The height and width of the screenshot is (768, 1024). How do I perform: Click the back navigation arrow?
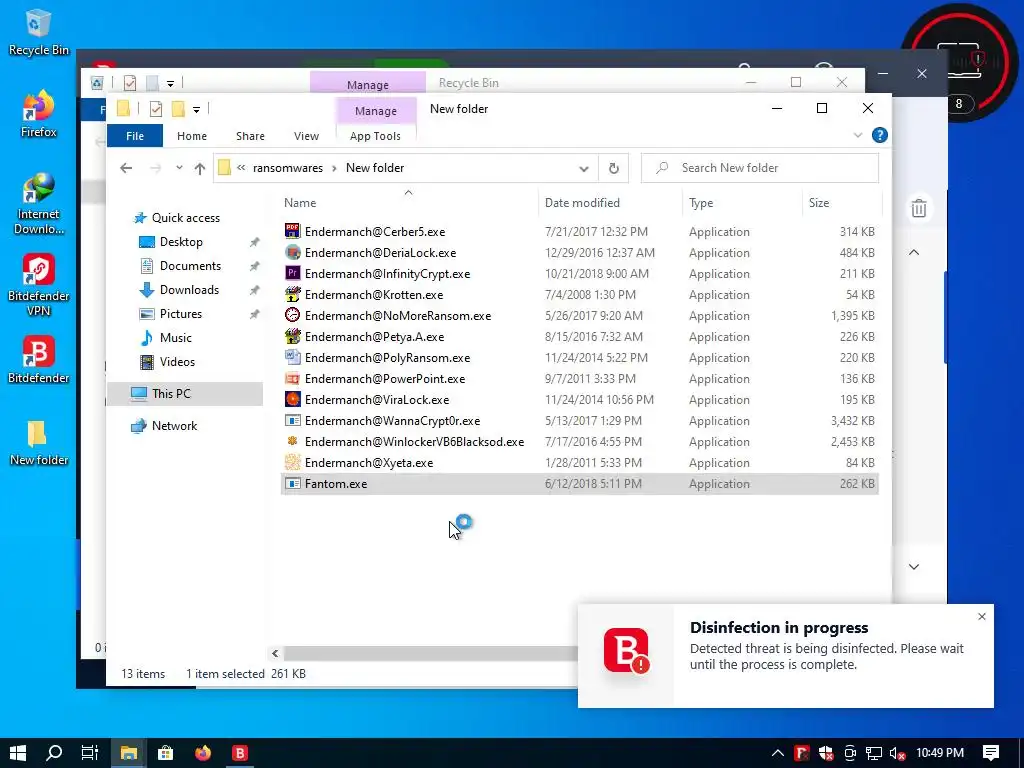(126, 168)
